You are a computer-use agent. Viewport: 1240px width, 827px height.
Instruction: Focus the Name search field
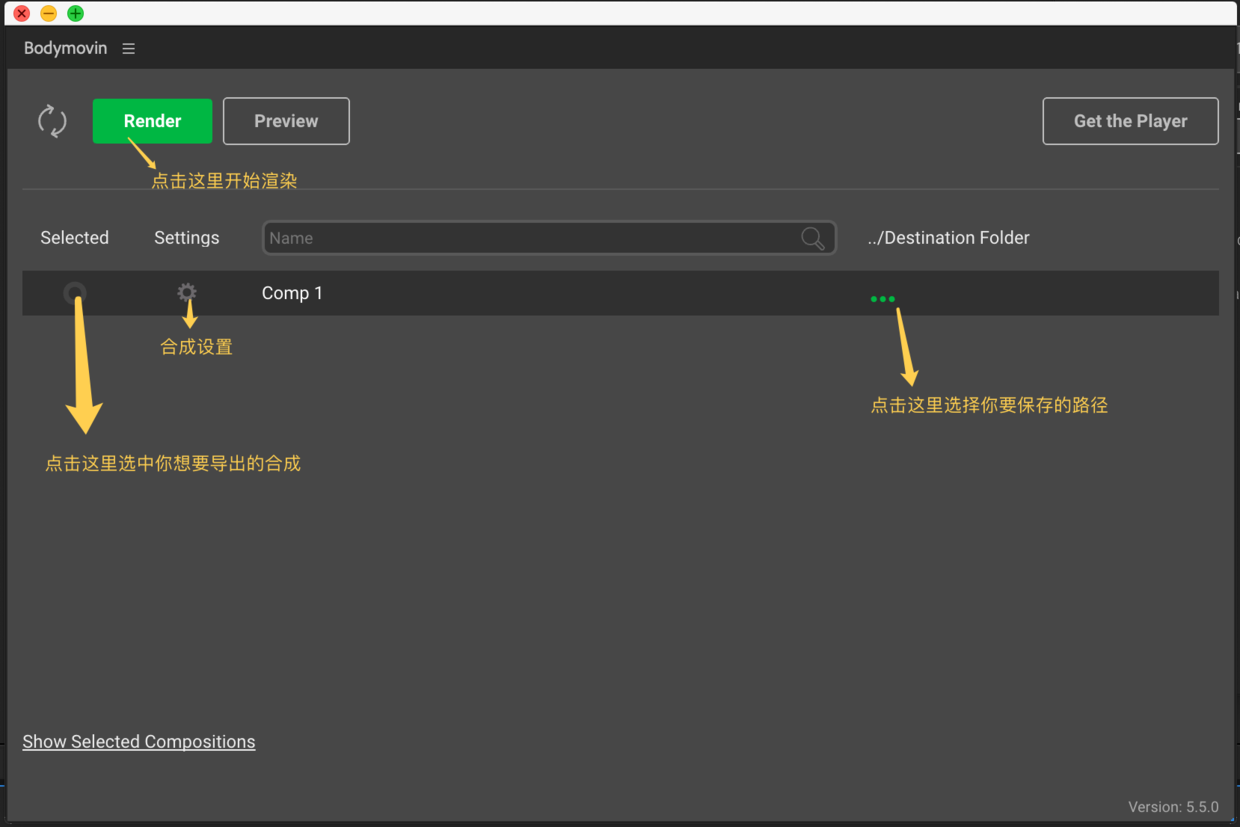coord(549,238)
